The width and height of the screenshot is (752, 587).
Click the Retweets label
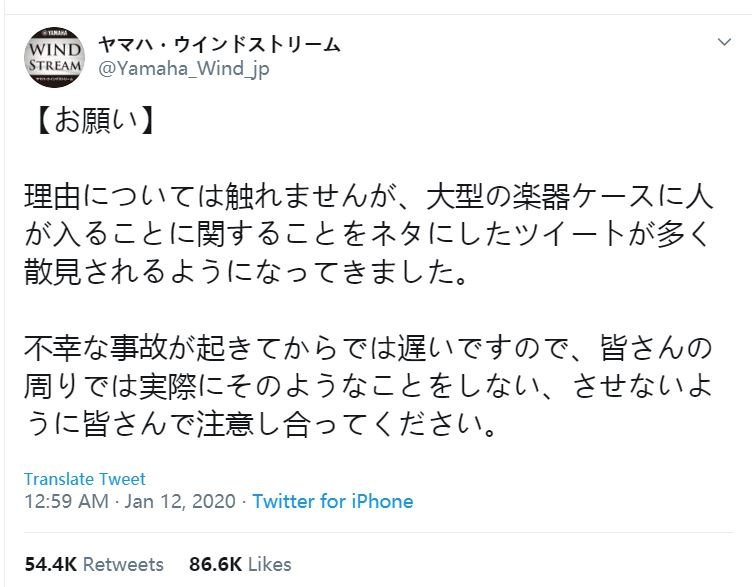point(123,564)
